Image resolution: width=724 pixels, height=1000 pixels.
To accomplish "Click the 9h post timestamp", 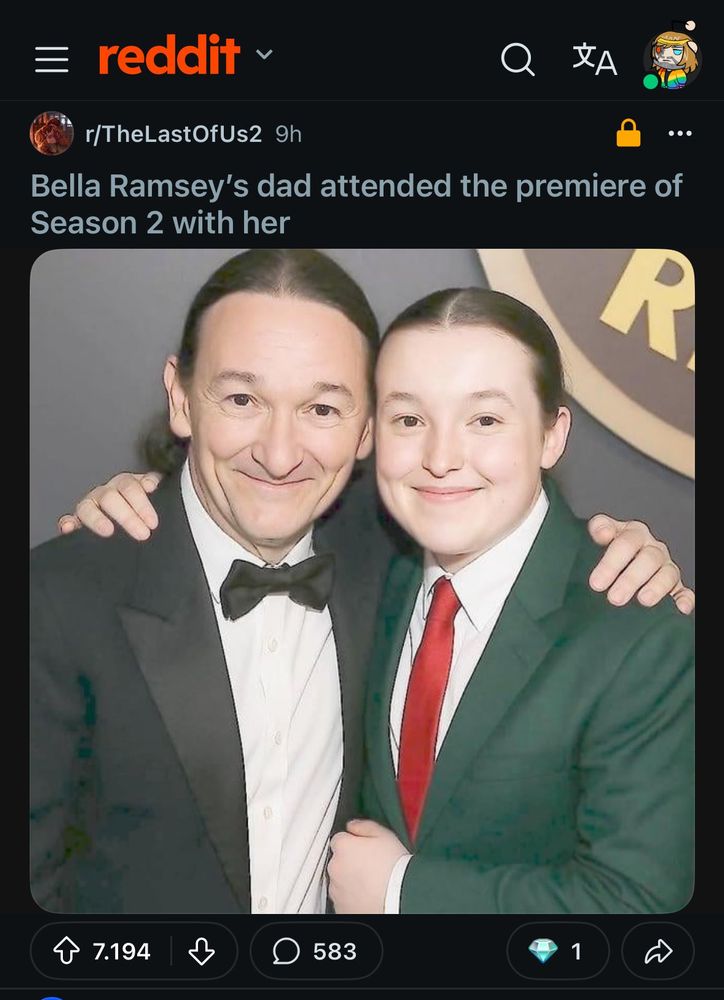I will coord(288,134).
